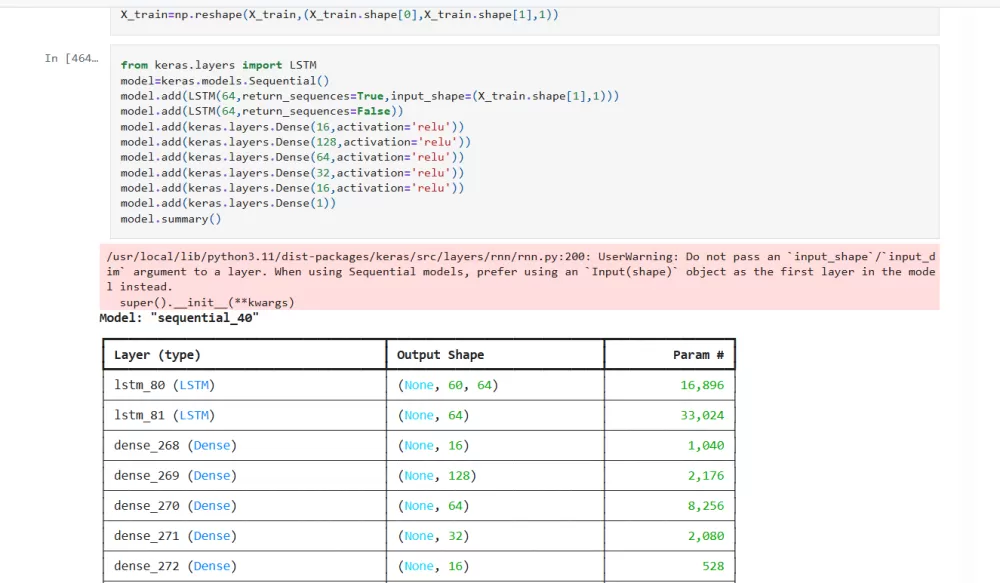Click the 'Output Shape' column header
This screenshot has height=583, width=1000.
click(x=440, y=355)
